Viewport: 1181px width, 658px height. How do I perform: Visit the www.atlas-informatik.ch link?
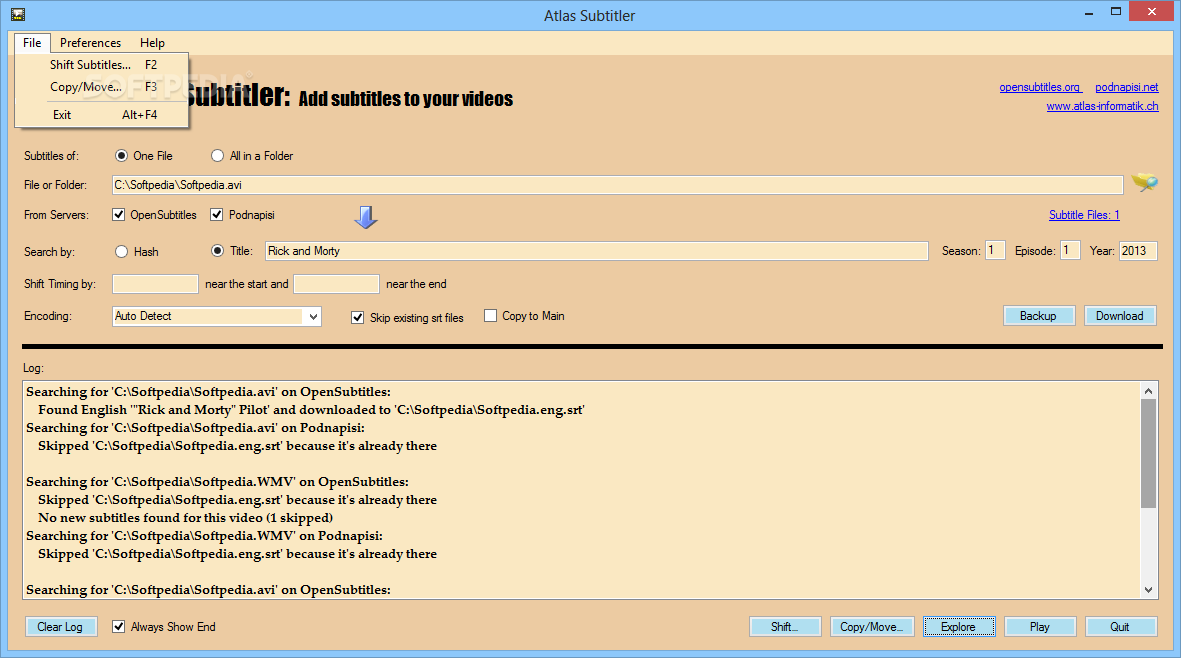(x=1103, y=106)
